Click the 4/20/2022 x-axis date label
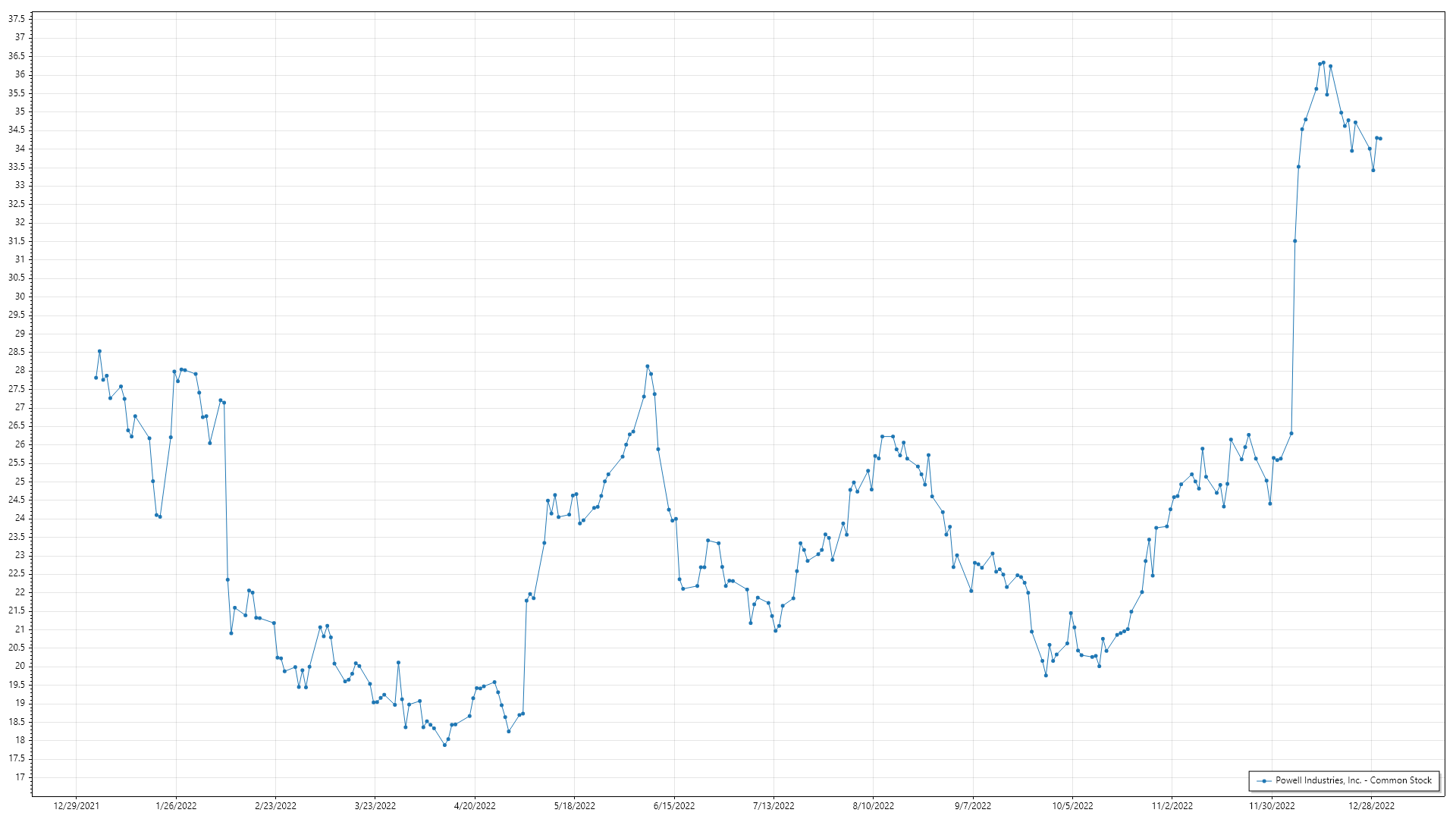This screenshot has width=1456, height=819. coord(475,805)
